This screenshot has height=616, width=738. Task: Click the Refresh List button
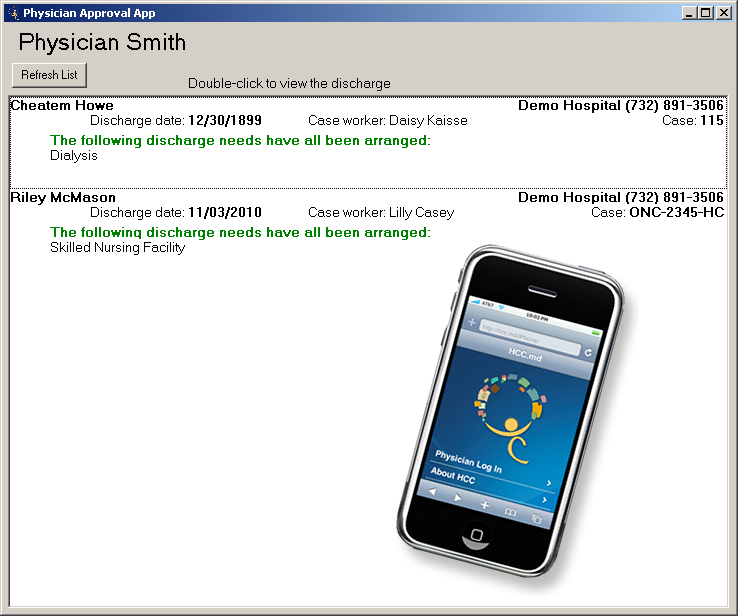[49, 75]
